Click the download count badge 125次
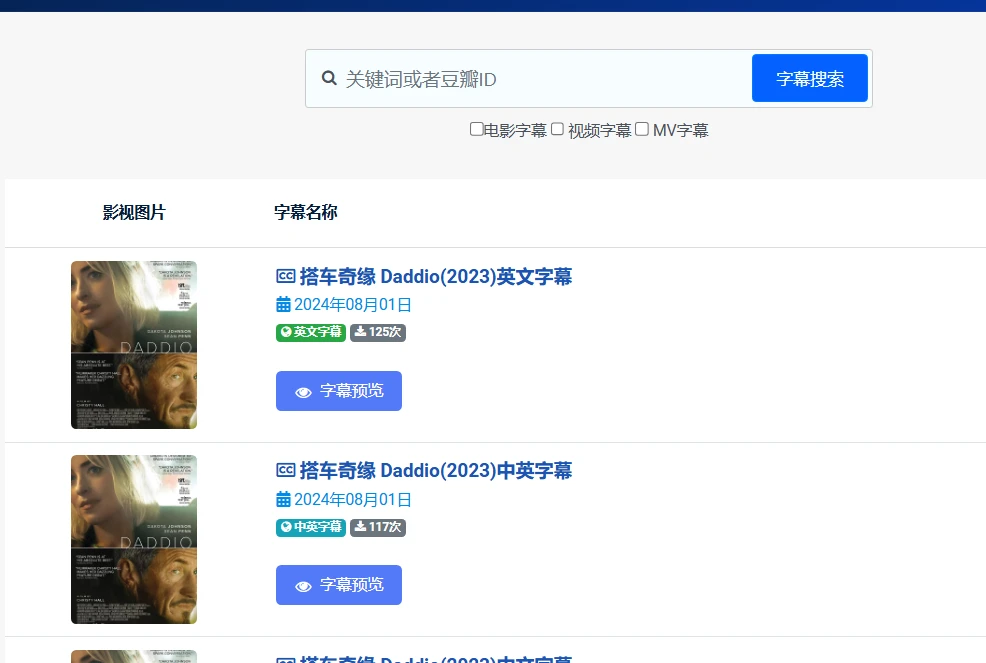The height and width of the screenshot is (663, 986). [378, 332]
